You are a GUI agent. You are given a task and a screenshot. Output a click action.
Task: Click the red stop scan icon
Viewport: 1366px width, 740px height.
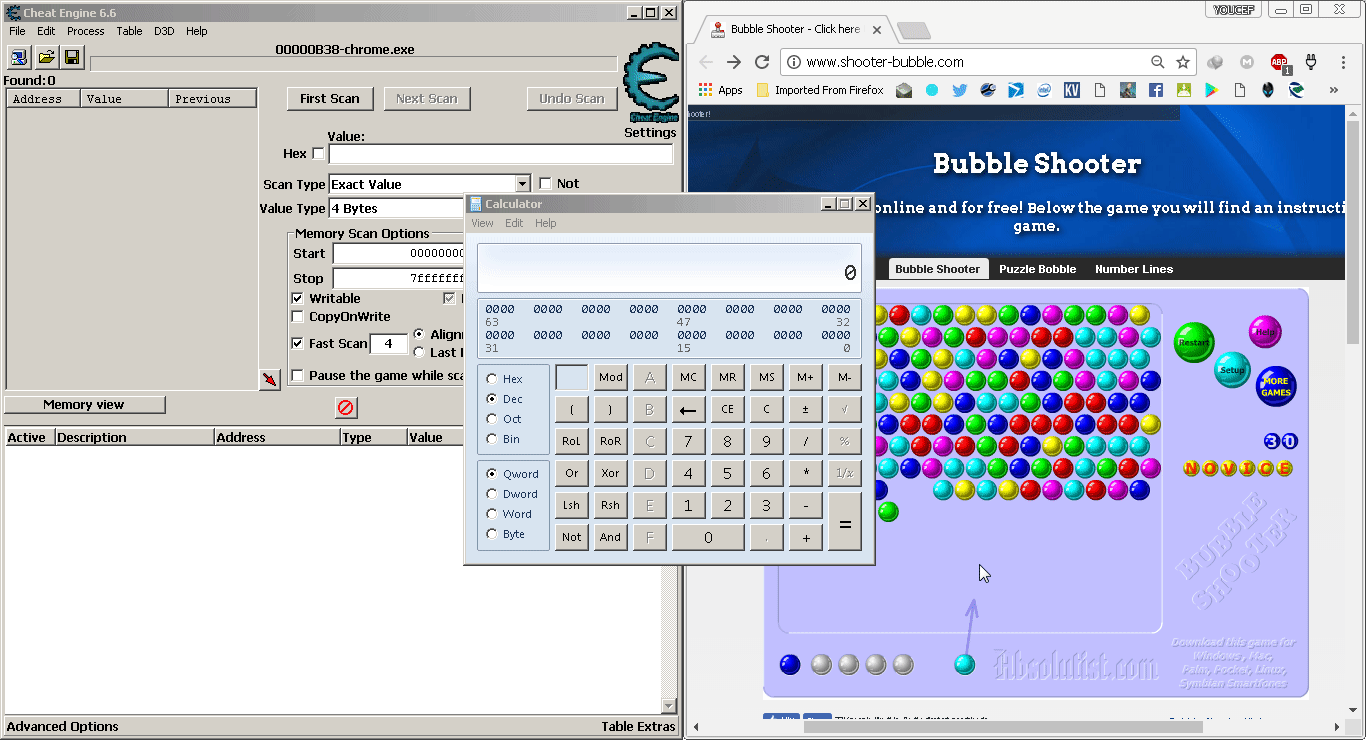345,407
